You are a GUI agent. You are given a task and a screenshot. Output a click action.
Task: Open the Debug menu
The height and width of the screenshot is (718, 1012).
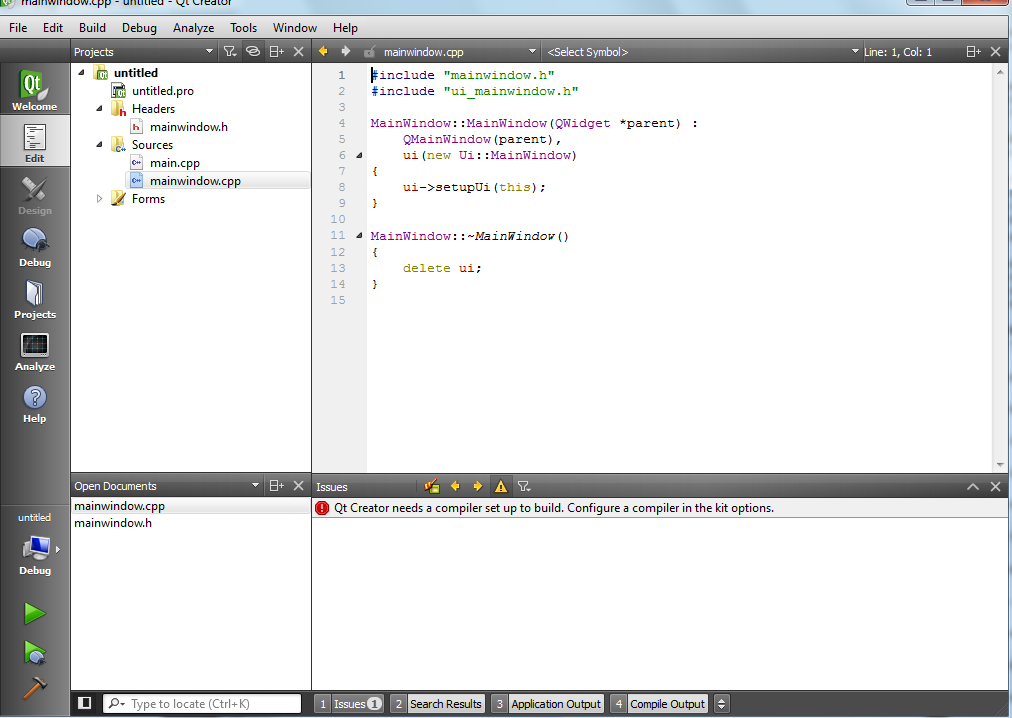[139, 28]
